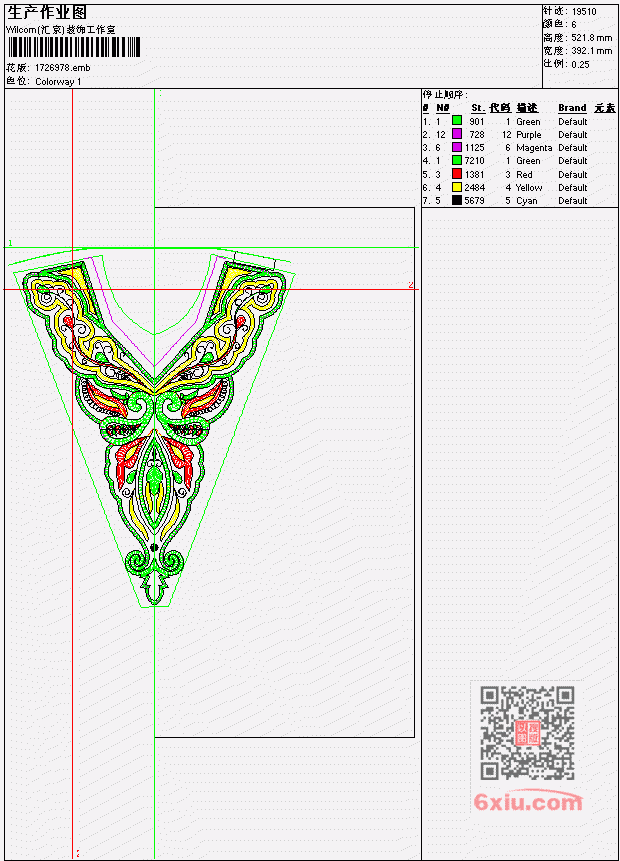Select the stitch count 7210
Image resolution: width=620 pixels, height=861 pixels.
(474, 161)
